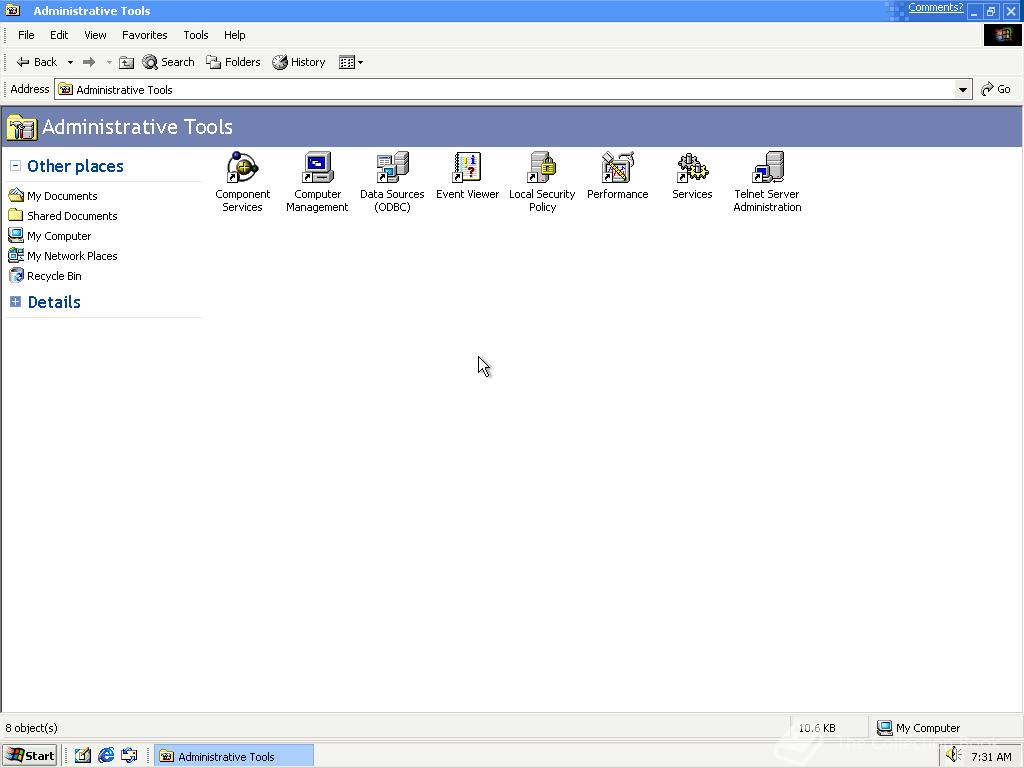Click the first quick launch notepad icon

pos(82,756)
